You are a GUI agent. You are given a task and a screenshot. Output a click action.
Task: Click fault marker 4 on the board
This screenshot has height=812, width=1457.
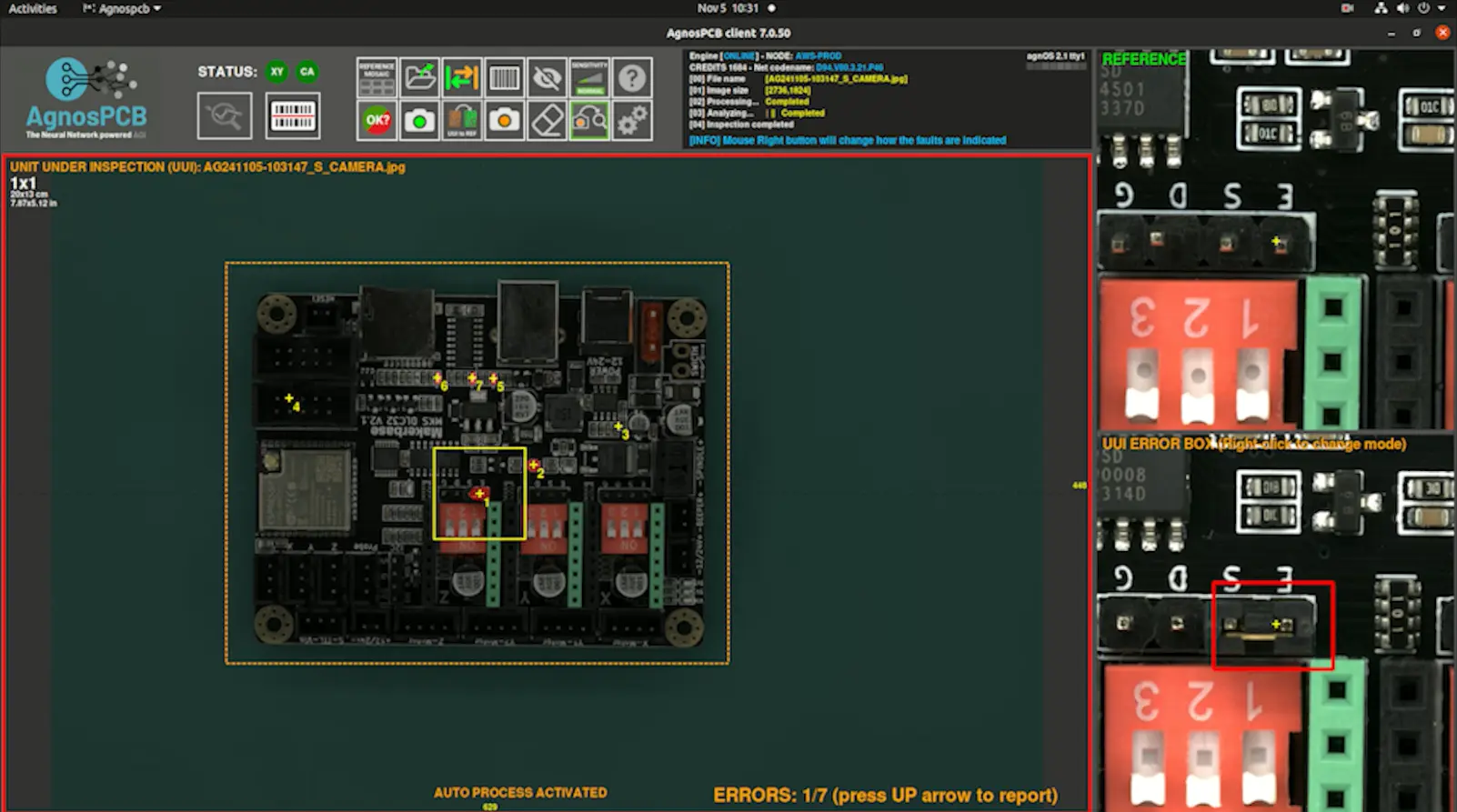(x=290, y=399)
